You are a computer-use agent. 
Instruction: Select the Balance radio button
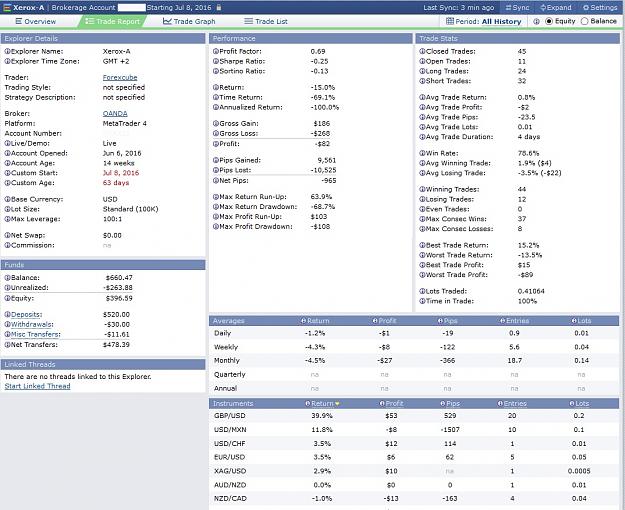[584, 22]
